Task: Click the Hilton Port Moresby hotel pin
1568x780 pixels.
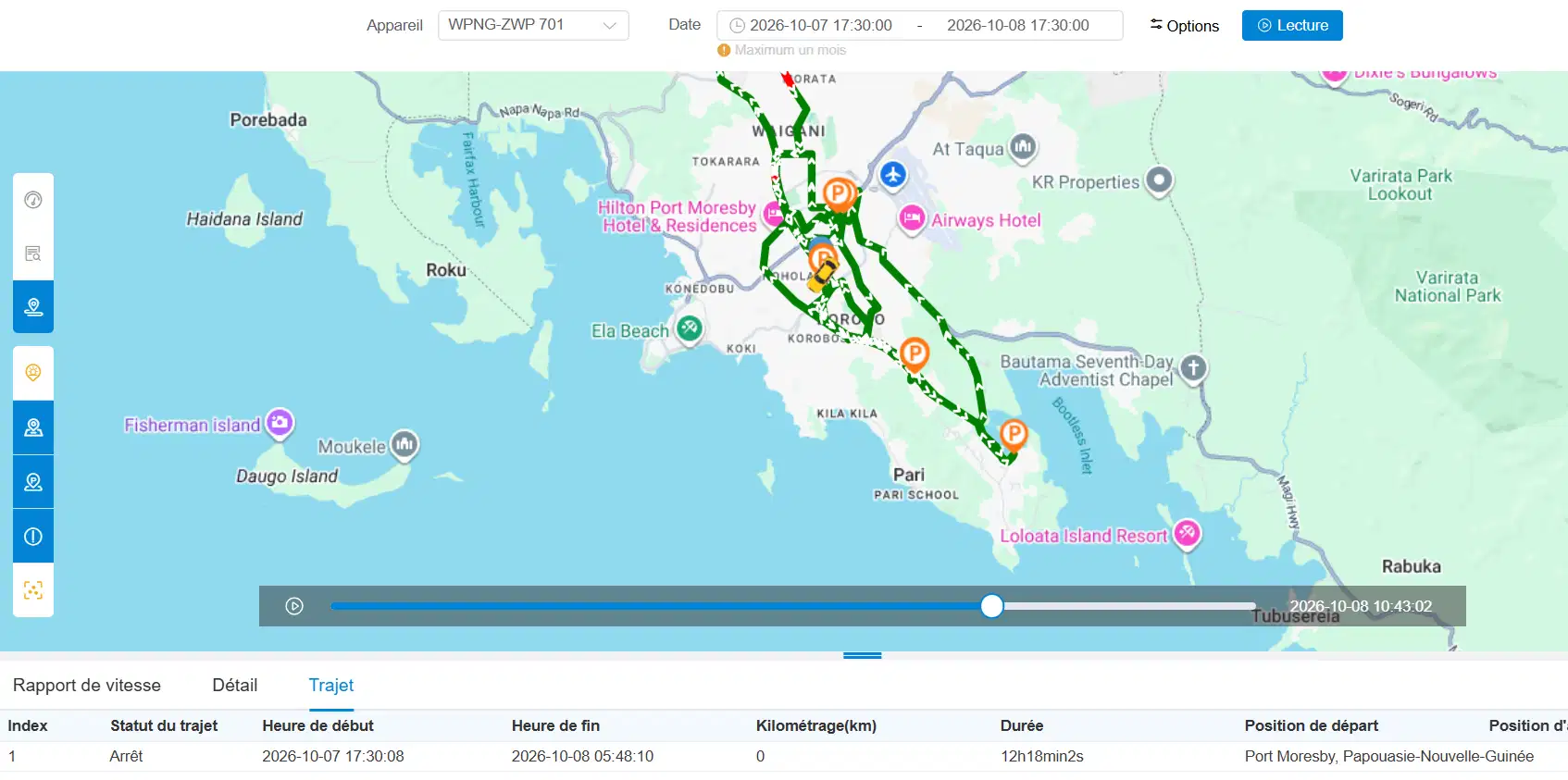Action: [x=774, y=216]
